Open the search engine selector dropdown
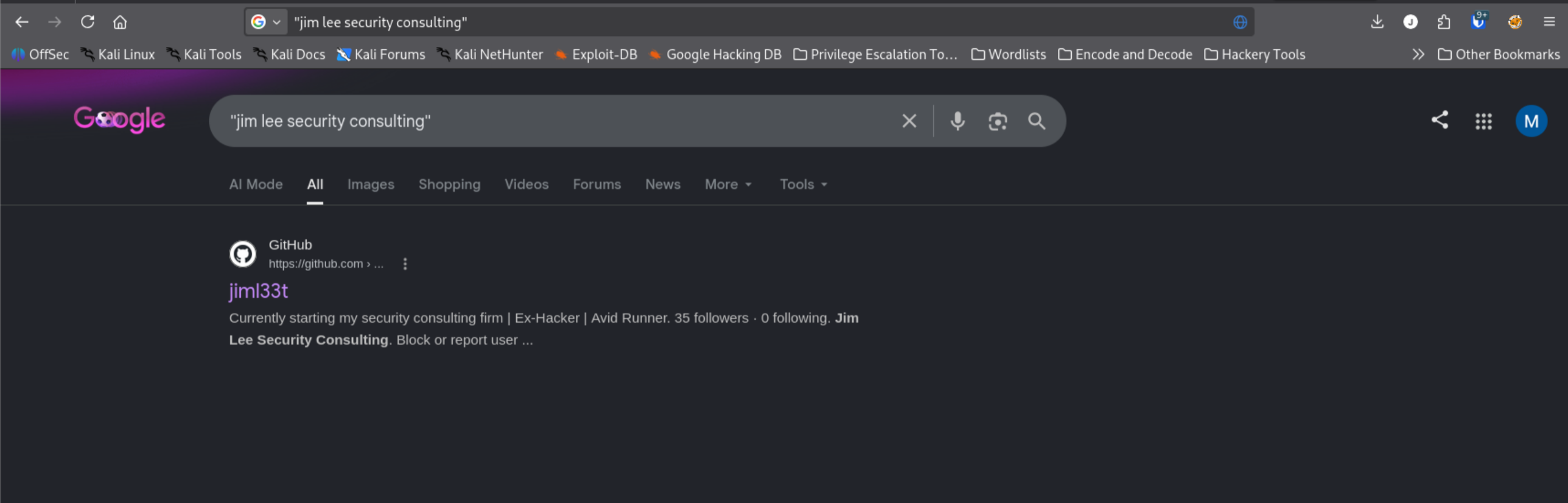 pos(265,23)
